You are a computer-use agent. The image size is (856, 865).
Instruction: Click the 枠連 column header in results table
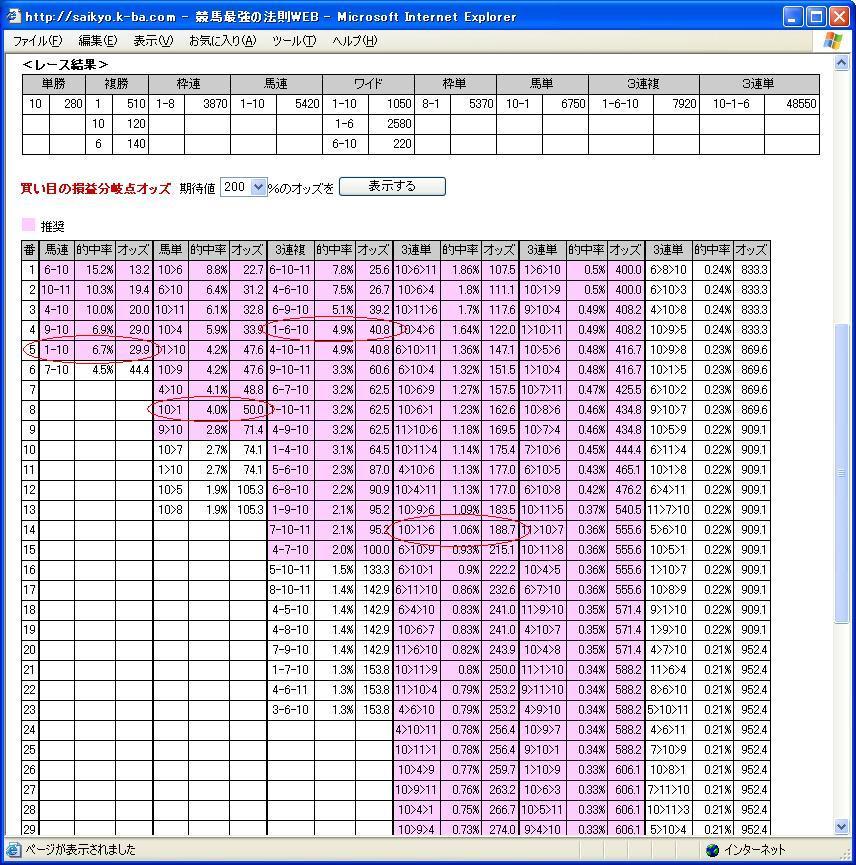coord(189,84)
